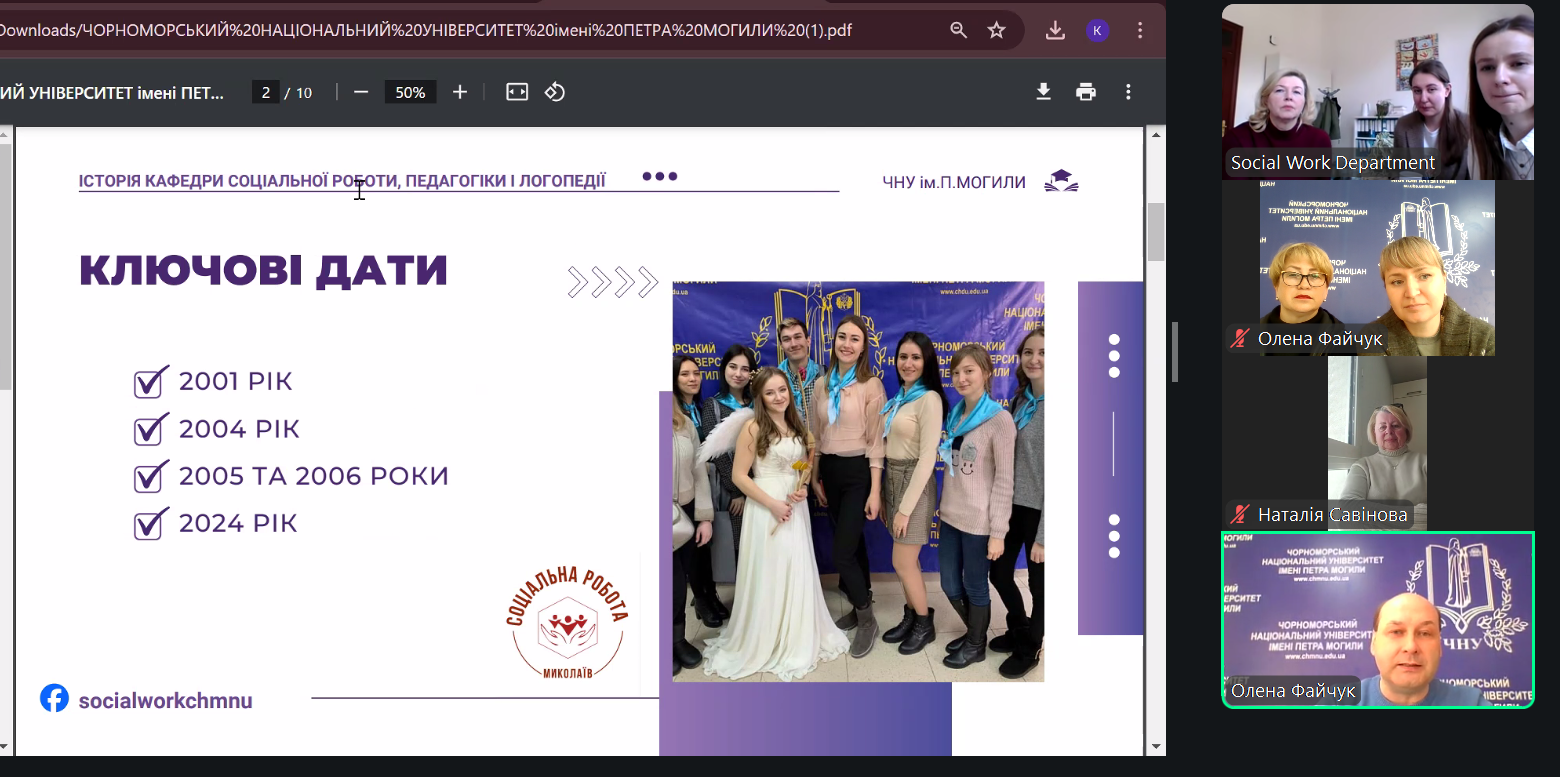Viewport: 1560px width, 777px height.
Task: Select the Наталія Савінова video thumbnail
Action: (1377, 443)
